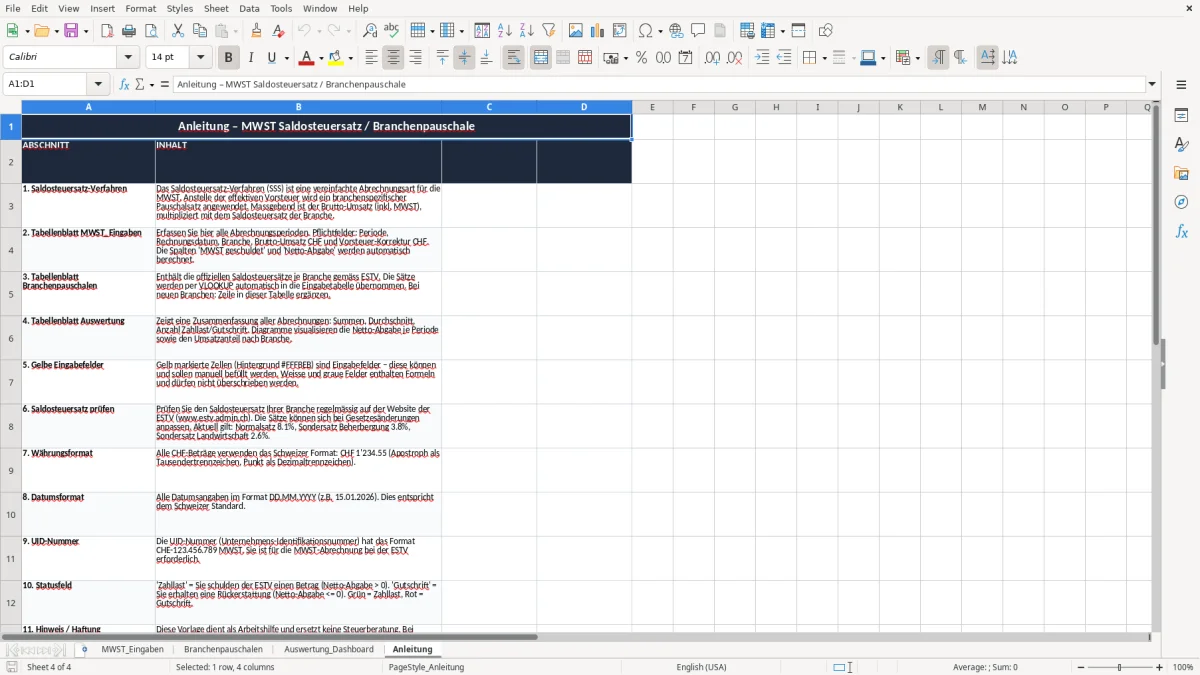Open the Font Name dropdown
The height and width of the screenshot is (675, 1200).
tap(127, 58)
